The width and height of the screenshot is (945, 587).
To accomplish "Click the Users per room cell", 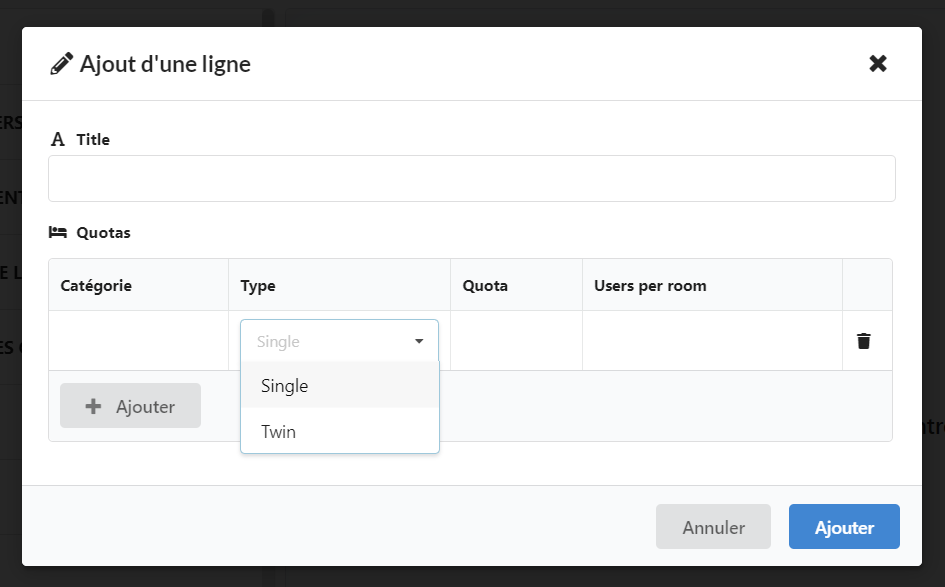I will tap(712, 341).
